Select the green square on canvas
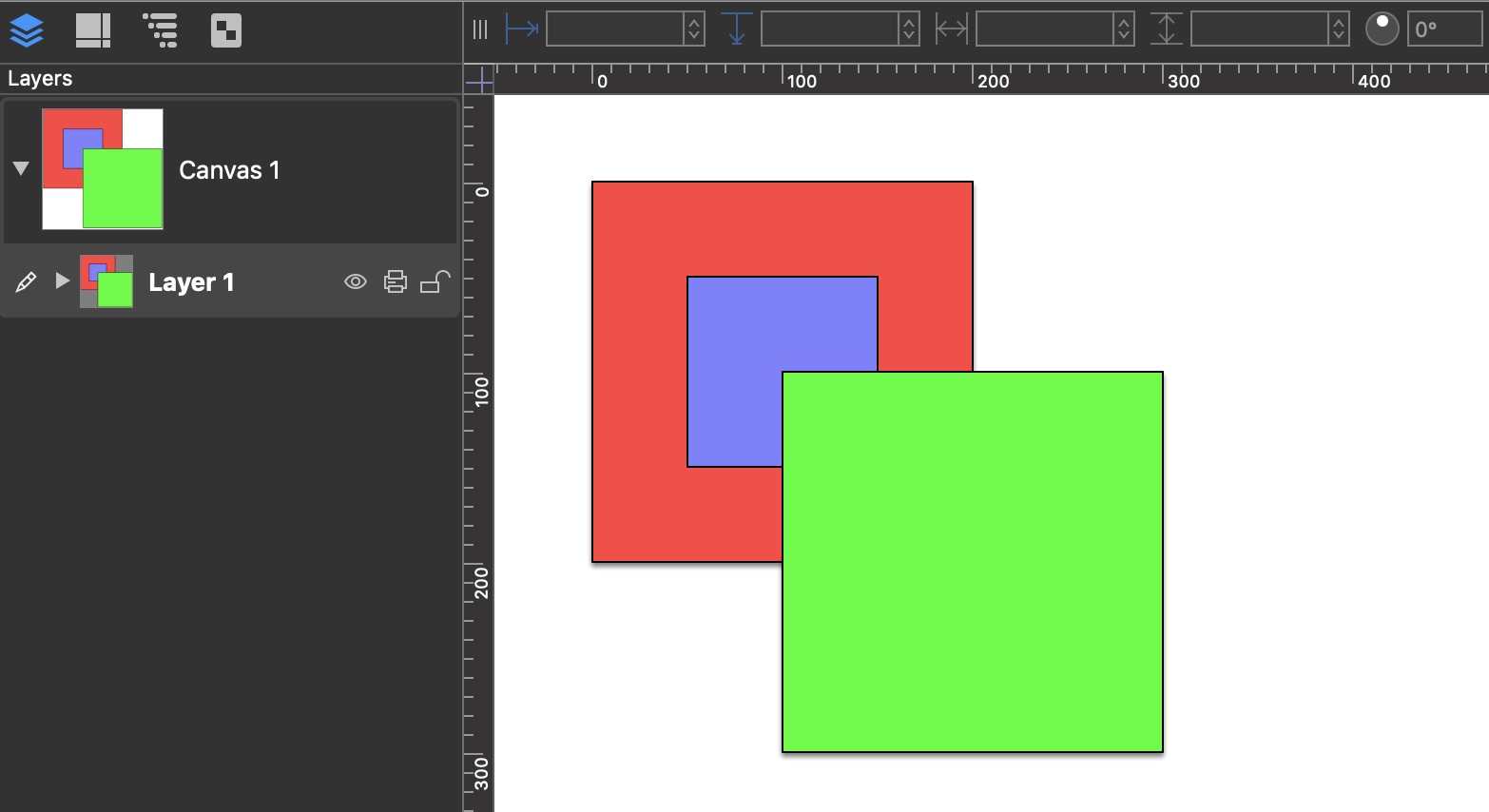Screen dimensions: 1489x812 click(973, 562)
